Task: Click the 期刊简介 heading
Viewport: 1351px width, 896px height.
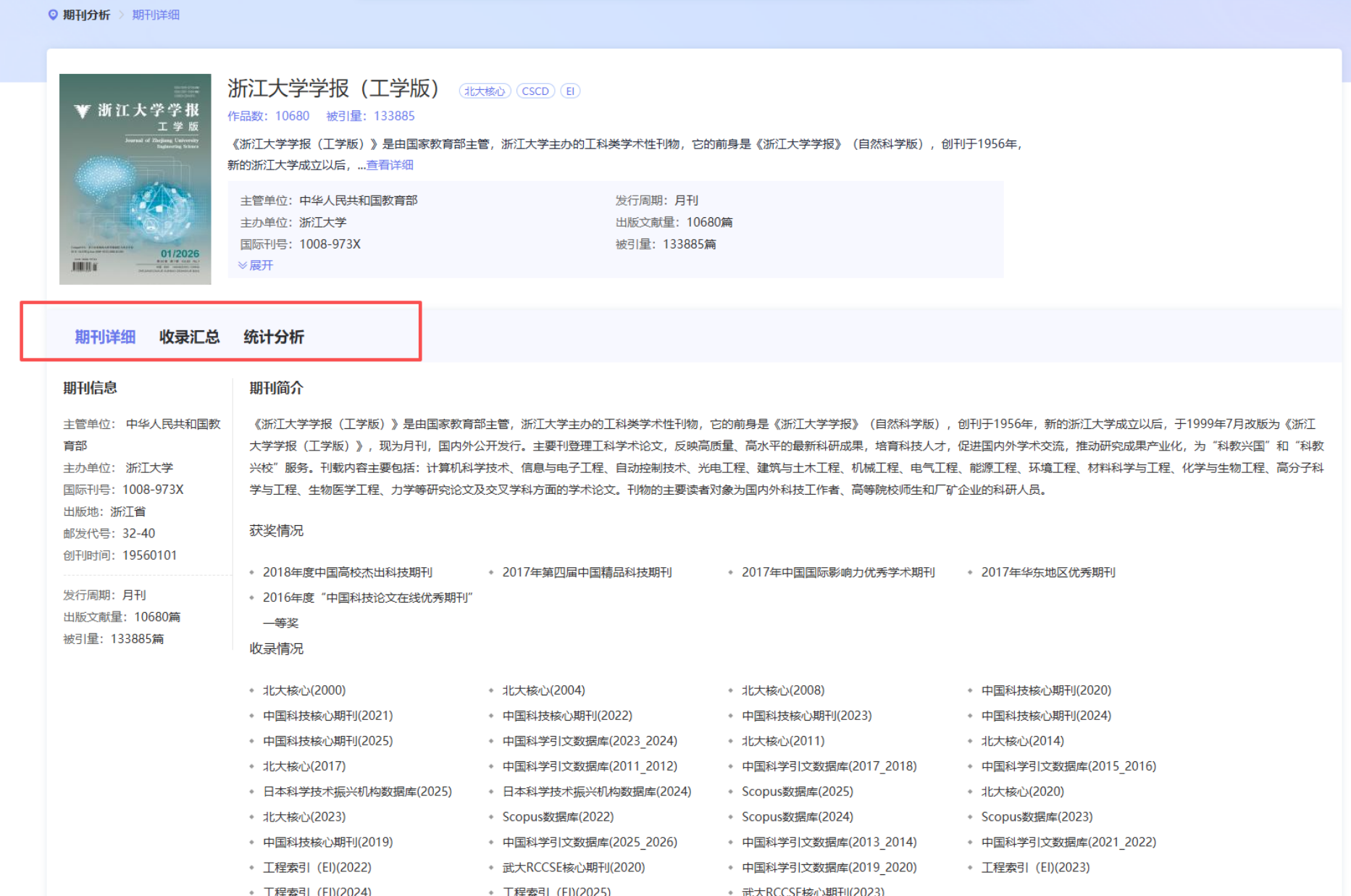Action: tap(276, 388)
